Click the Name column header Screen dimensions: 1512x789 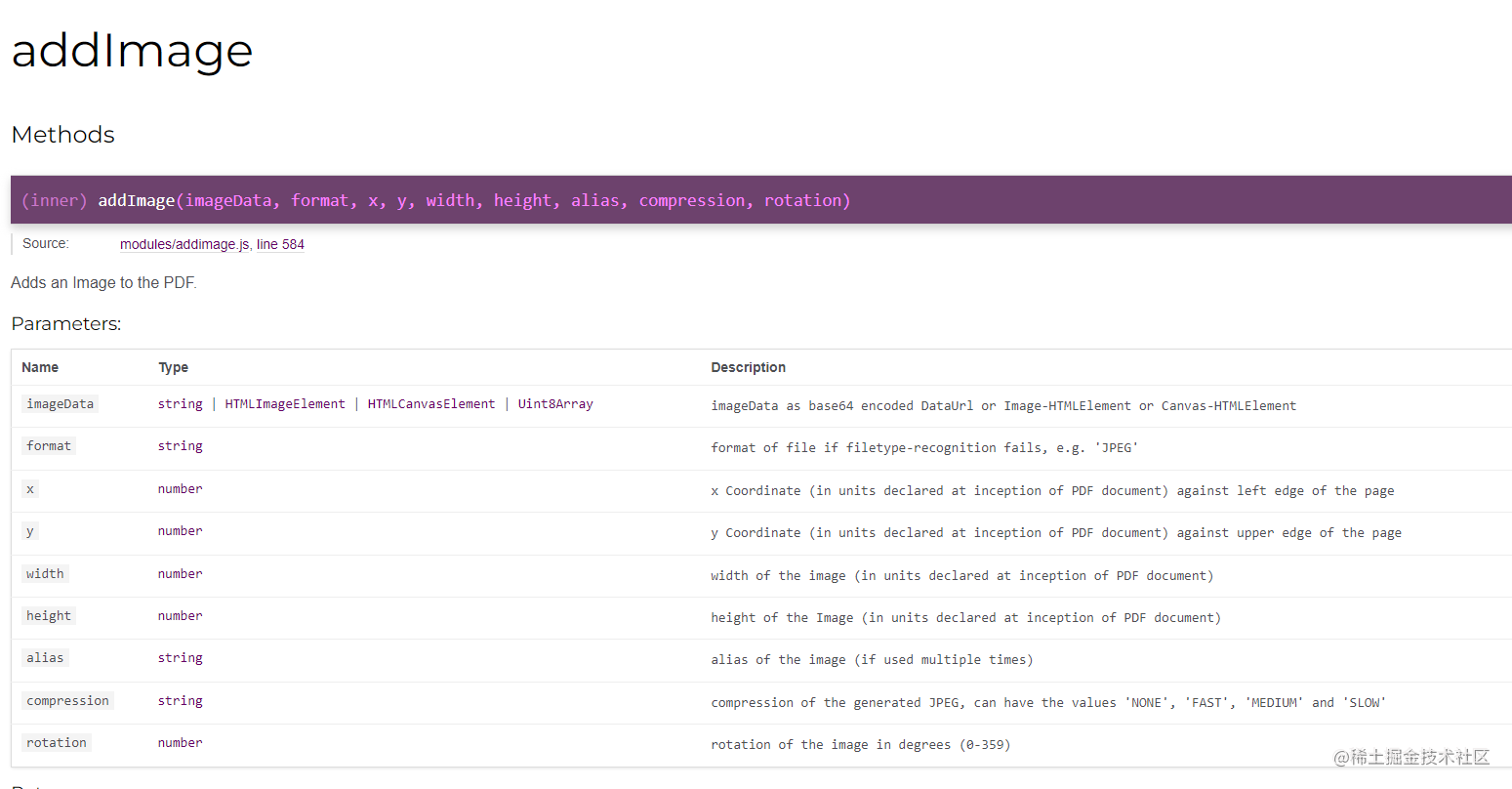point(39,367)
